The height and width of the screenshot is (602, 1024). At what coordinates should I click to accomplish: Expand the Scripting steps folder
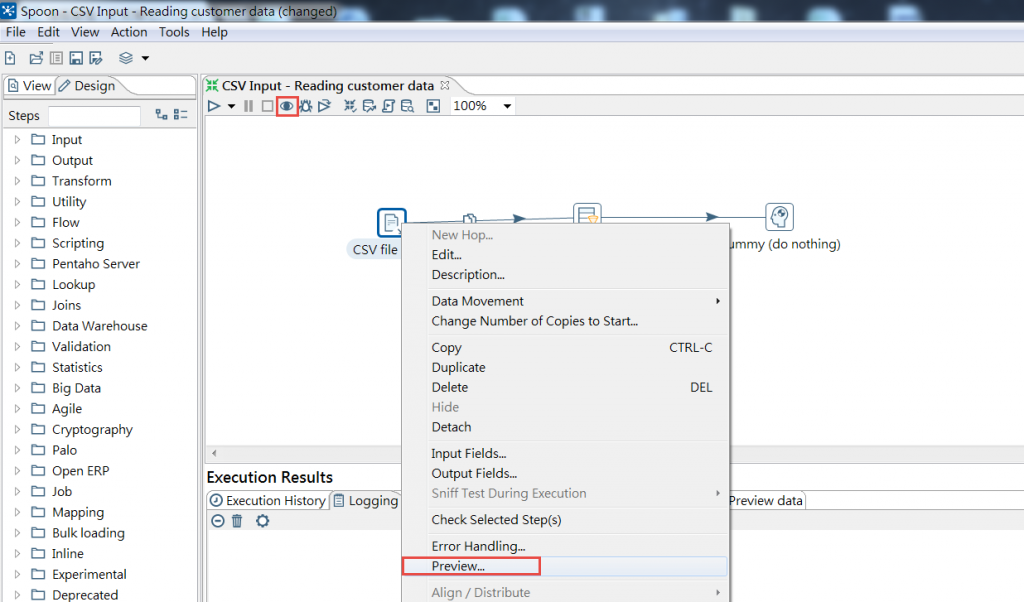coord(17,243)
